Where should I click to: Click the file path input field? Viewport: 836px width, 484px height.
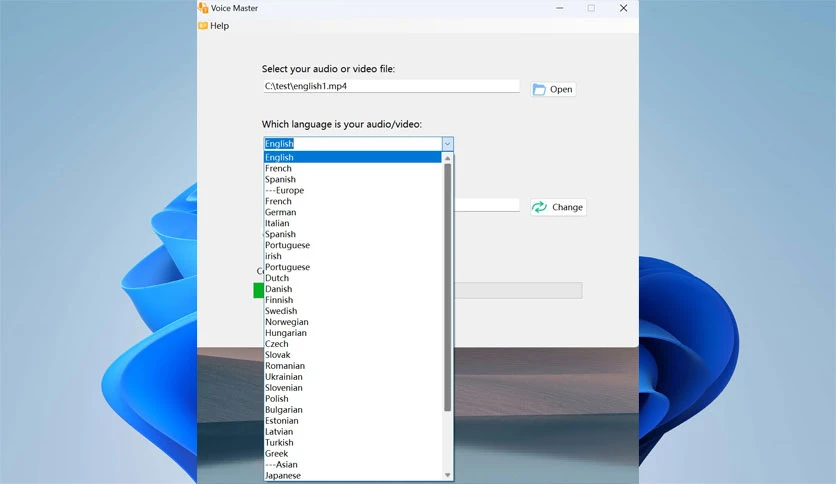pos(391,86)
